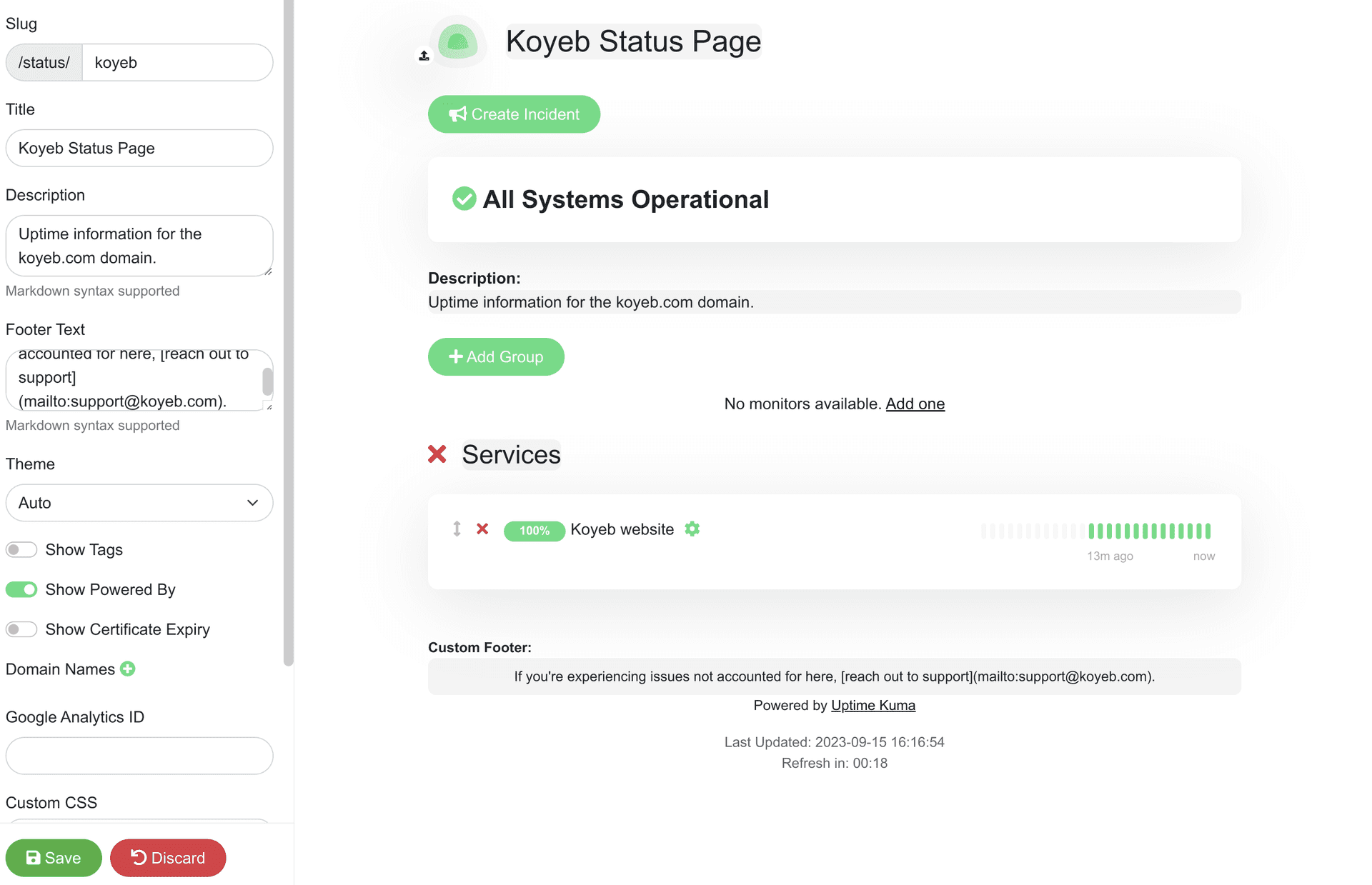Click the Koyeb status page logo

pos(458,42)
